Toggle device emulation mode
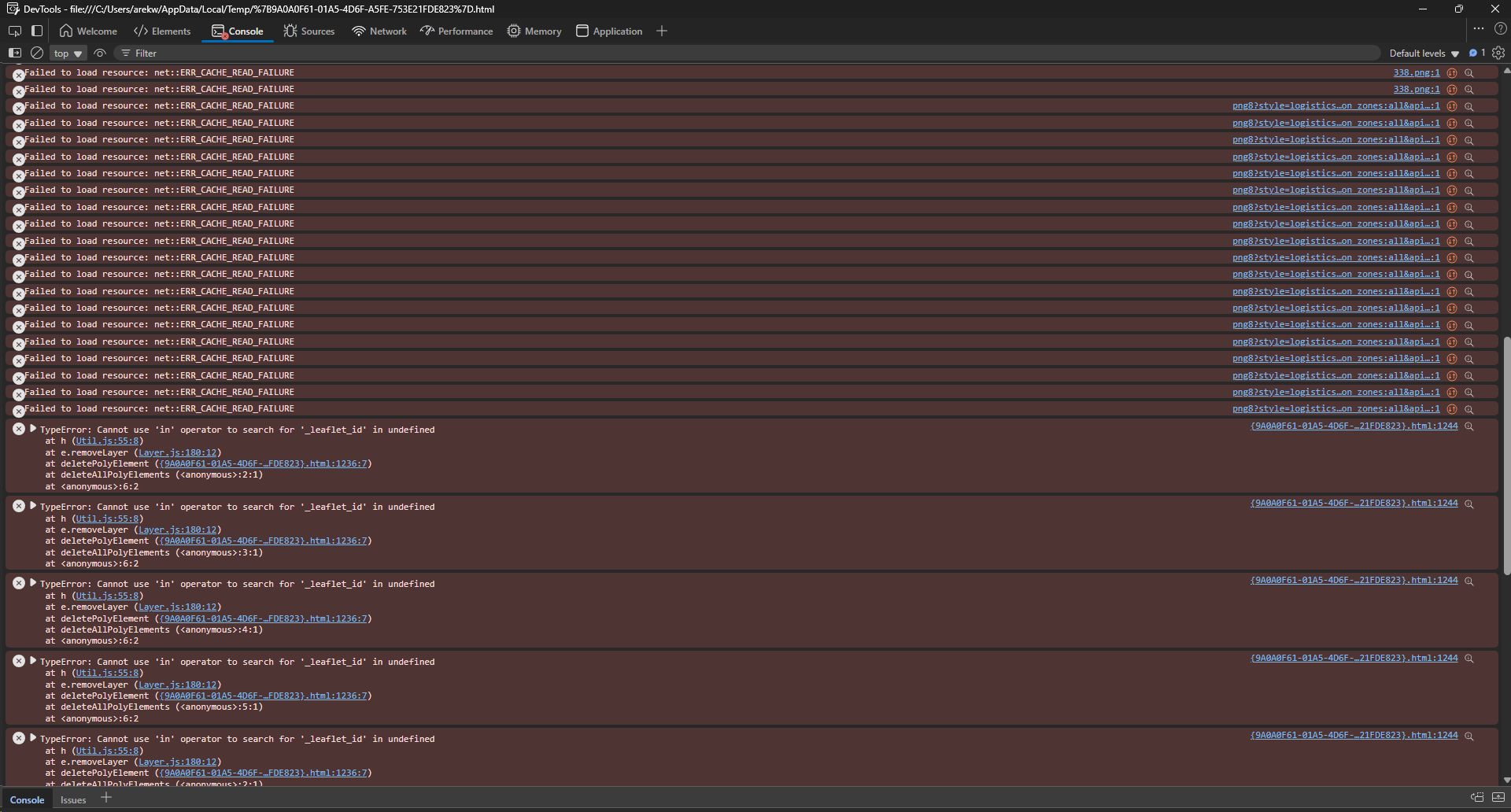 (37, 31)
